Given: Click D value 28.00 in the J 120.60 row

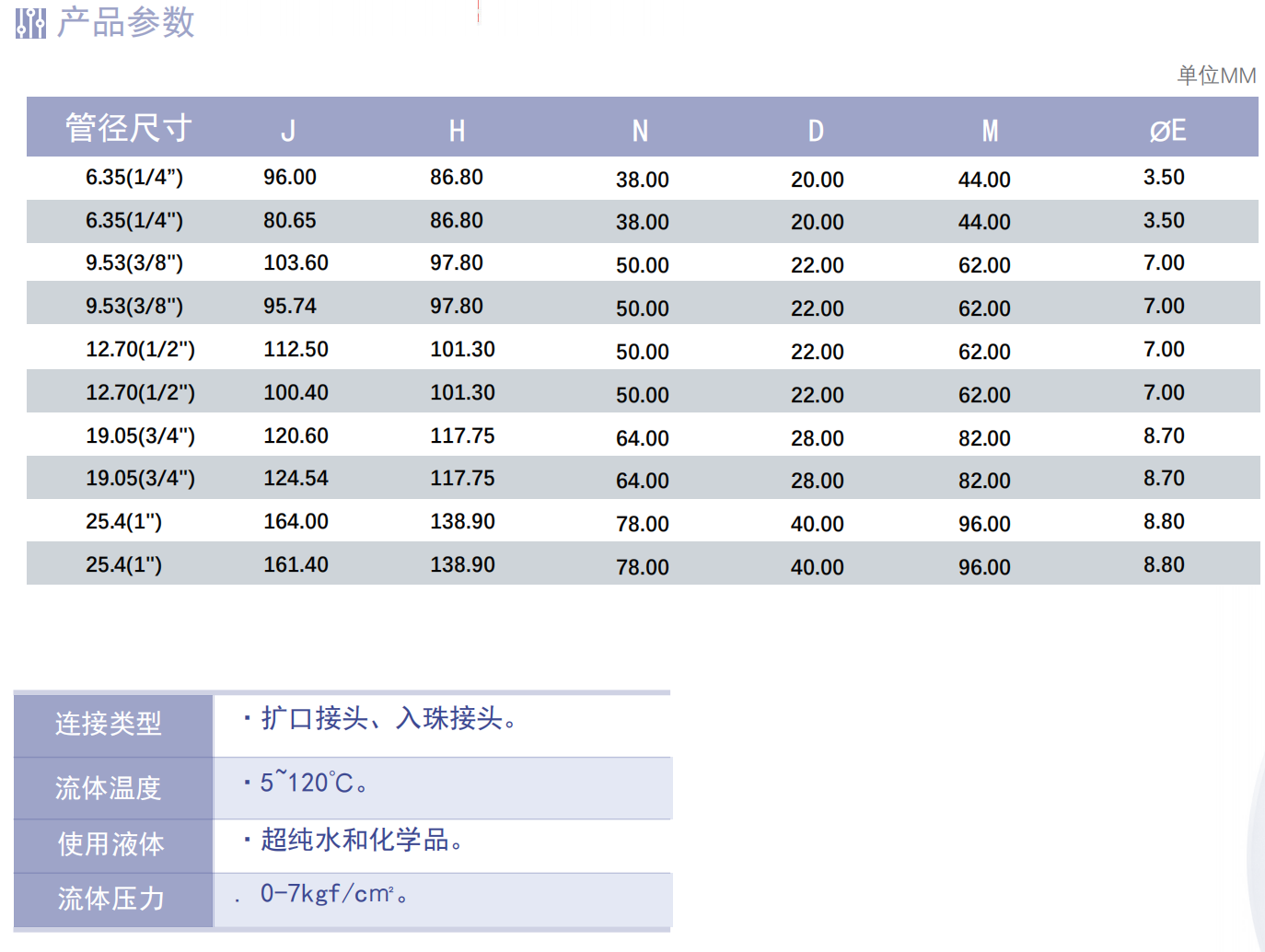Looking at the screenshot, I should tap(818, 438).
